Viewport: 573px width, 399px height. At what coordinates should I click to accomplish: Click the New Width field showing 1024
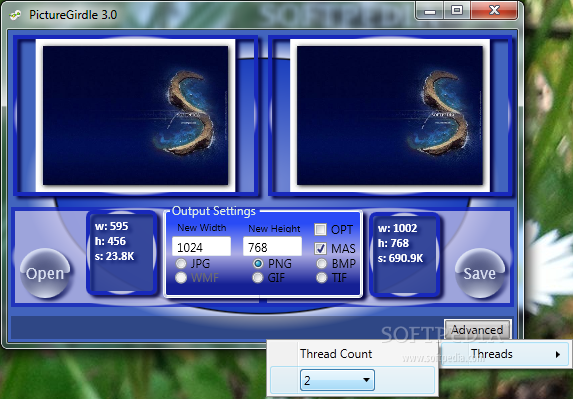[201, 247]
